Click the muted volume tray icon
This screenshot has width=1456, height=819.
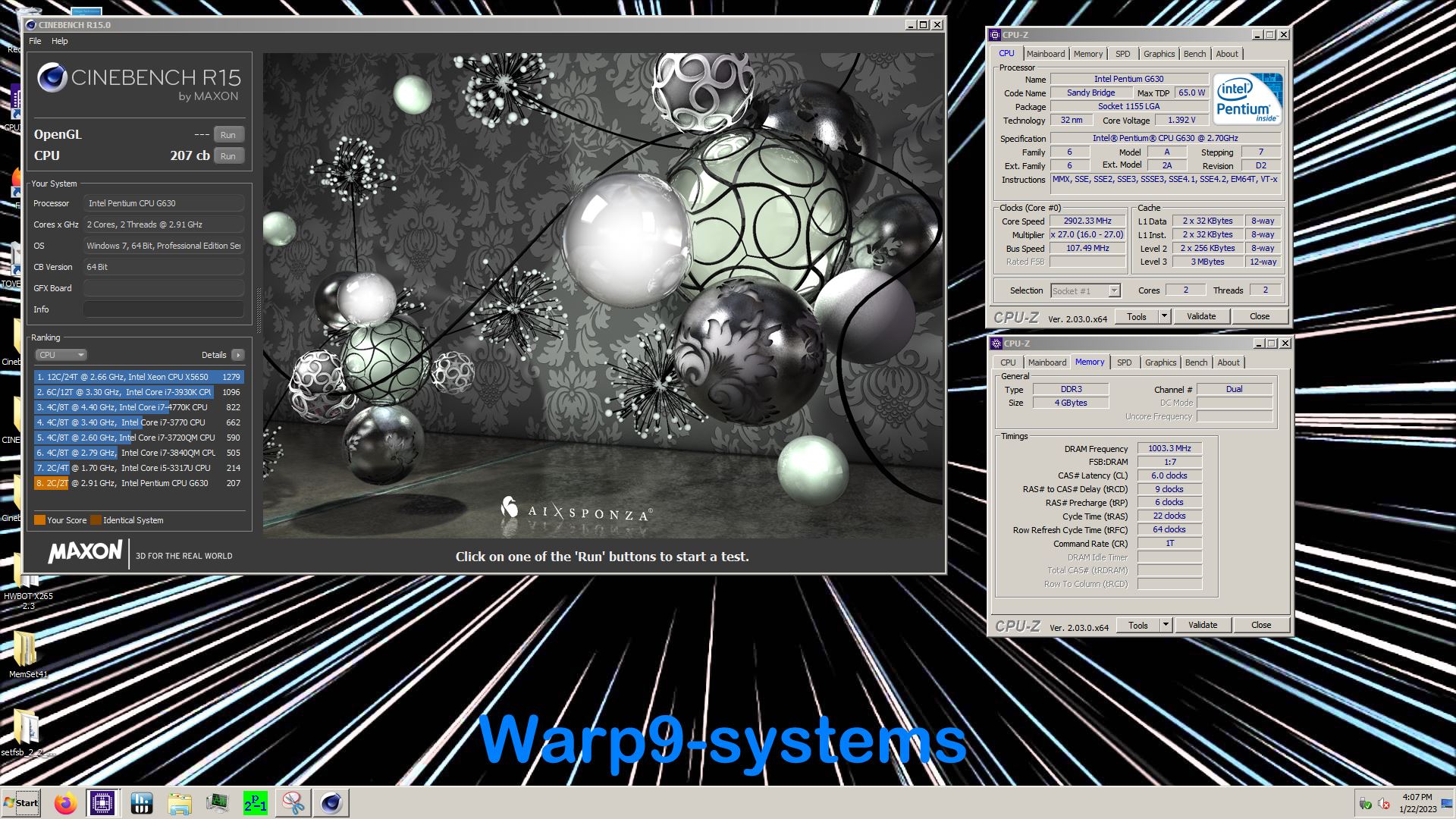click(x=1384, y=804)
